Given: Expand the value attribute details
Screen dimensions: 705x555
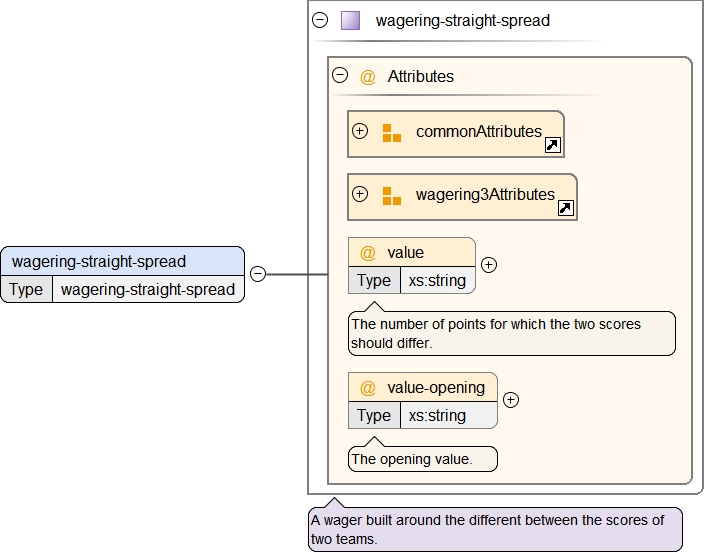Looking at the screenshot, I should [489, 265].
